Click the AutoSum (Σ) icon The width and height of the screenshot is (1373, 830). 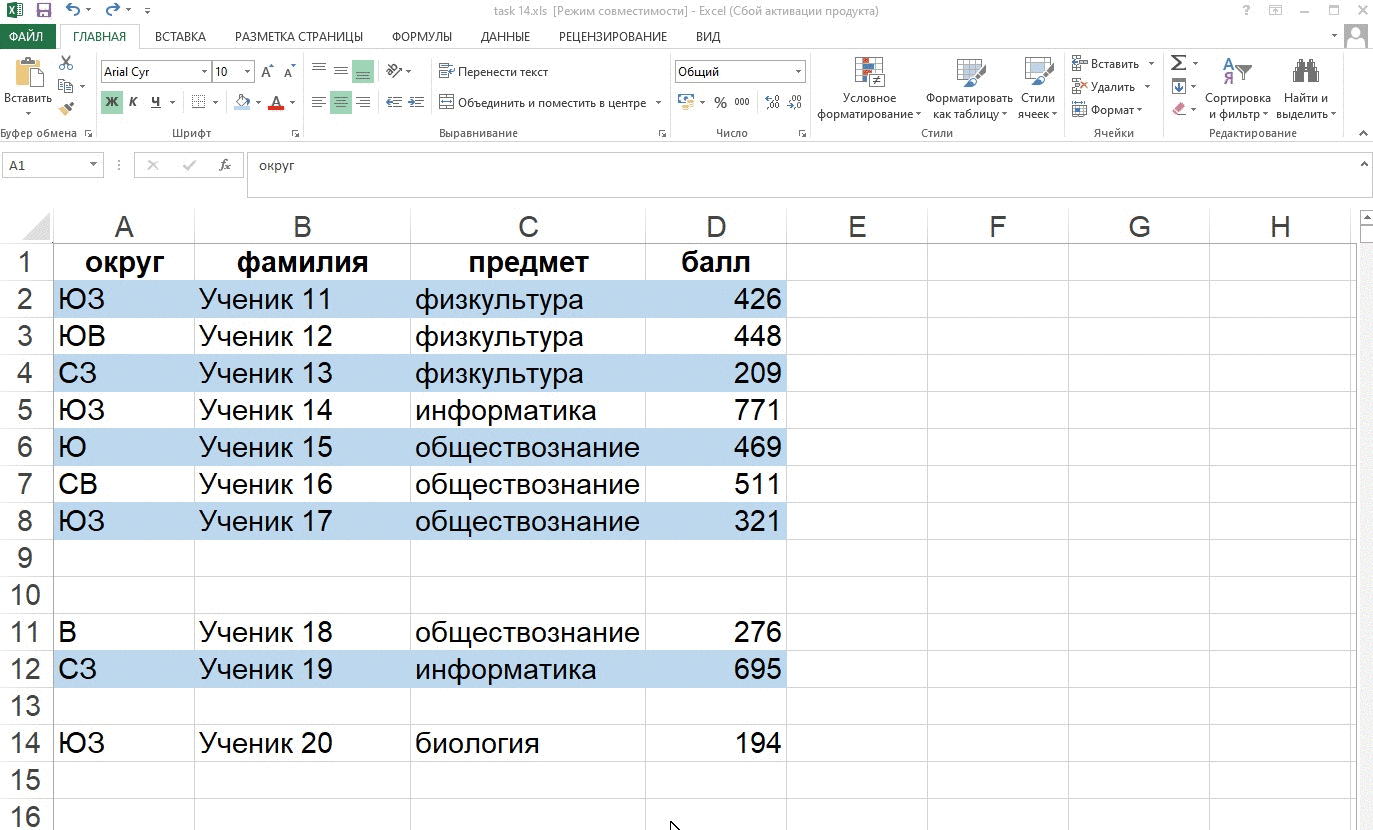click(x=1178, y=62)
